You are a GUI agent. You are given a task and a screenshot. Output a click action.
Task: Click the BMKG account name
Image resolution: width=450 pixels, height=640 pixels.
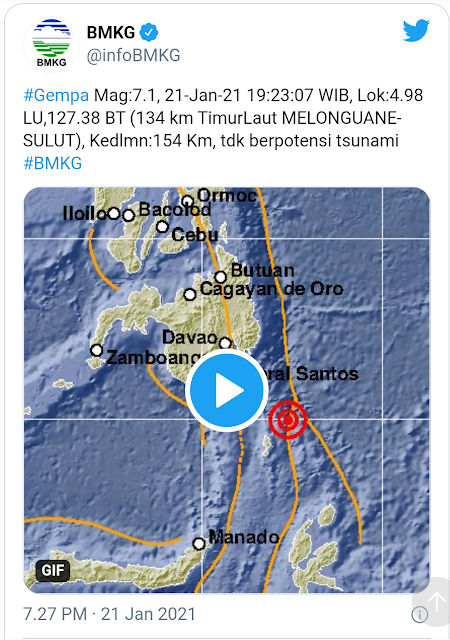pos(111,32)
